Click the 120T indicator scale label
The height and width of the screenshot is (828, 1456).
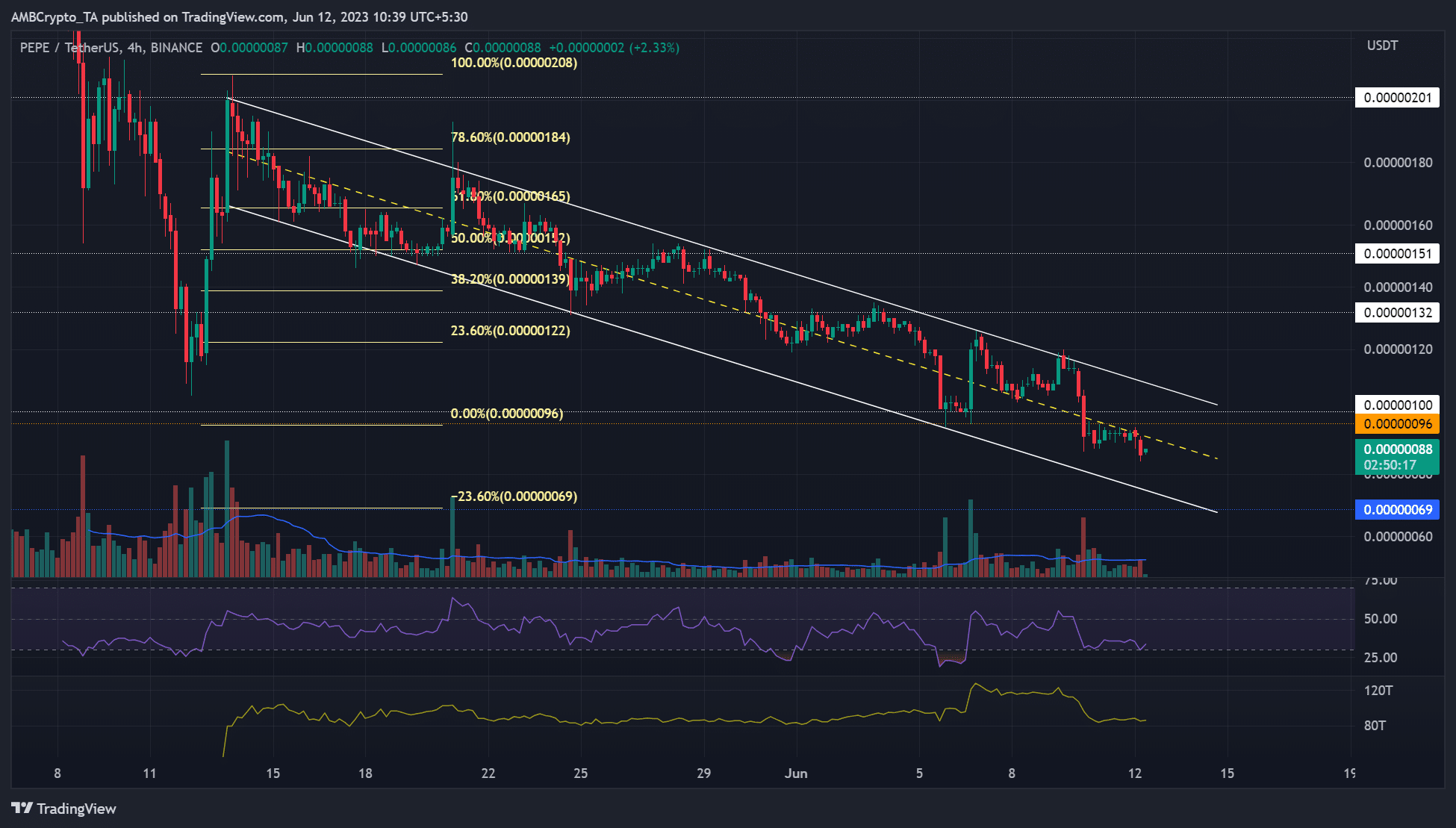pyautogui.click(x=1378, y=691)
